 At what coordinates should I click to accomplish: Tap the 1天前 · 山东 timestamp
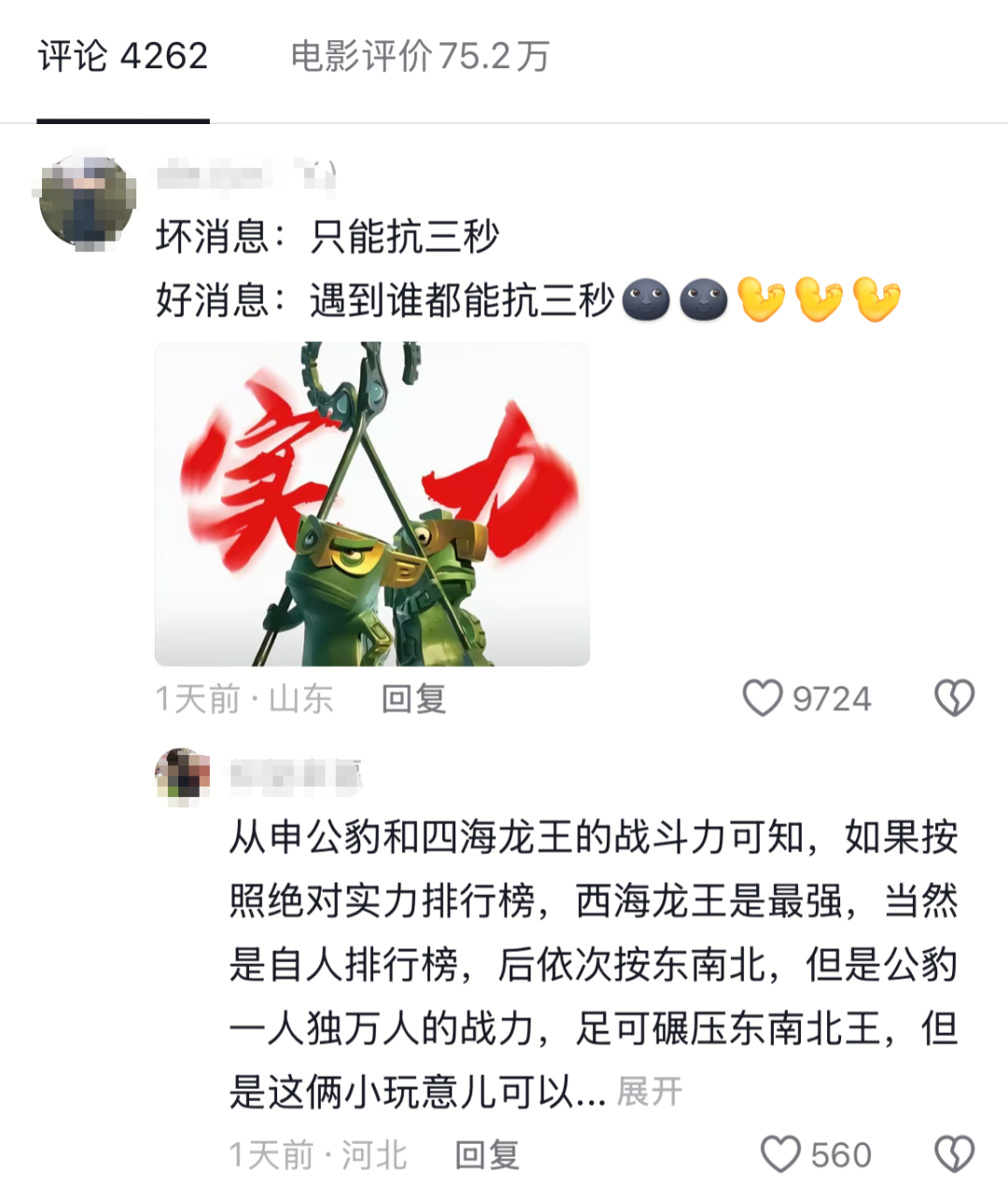[245, 699]
